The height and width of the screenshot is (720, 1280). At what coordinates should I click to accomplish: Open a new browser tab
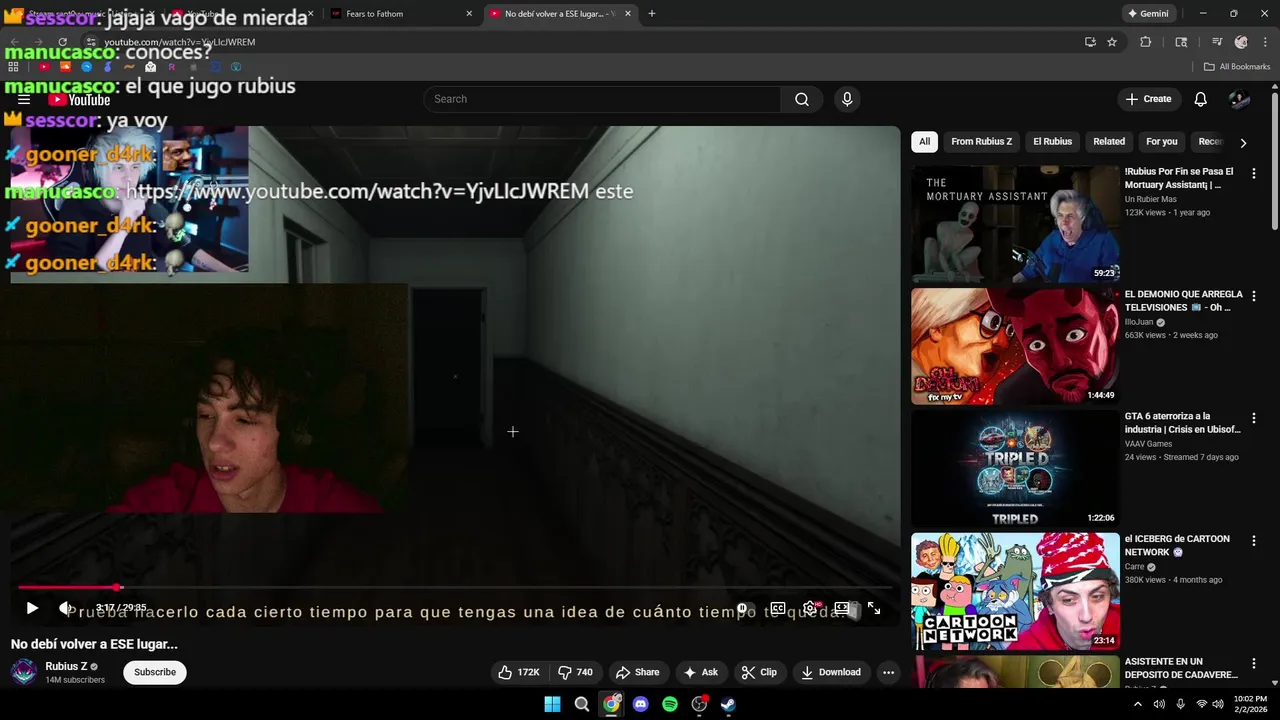(651, 14)
